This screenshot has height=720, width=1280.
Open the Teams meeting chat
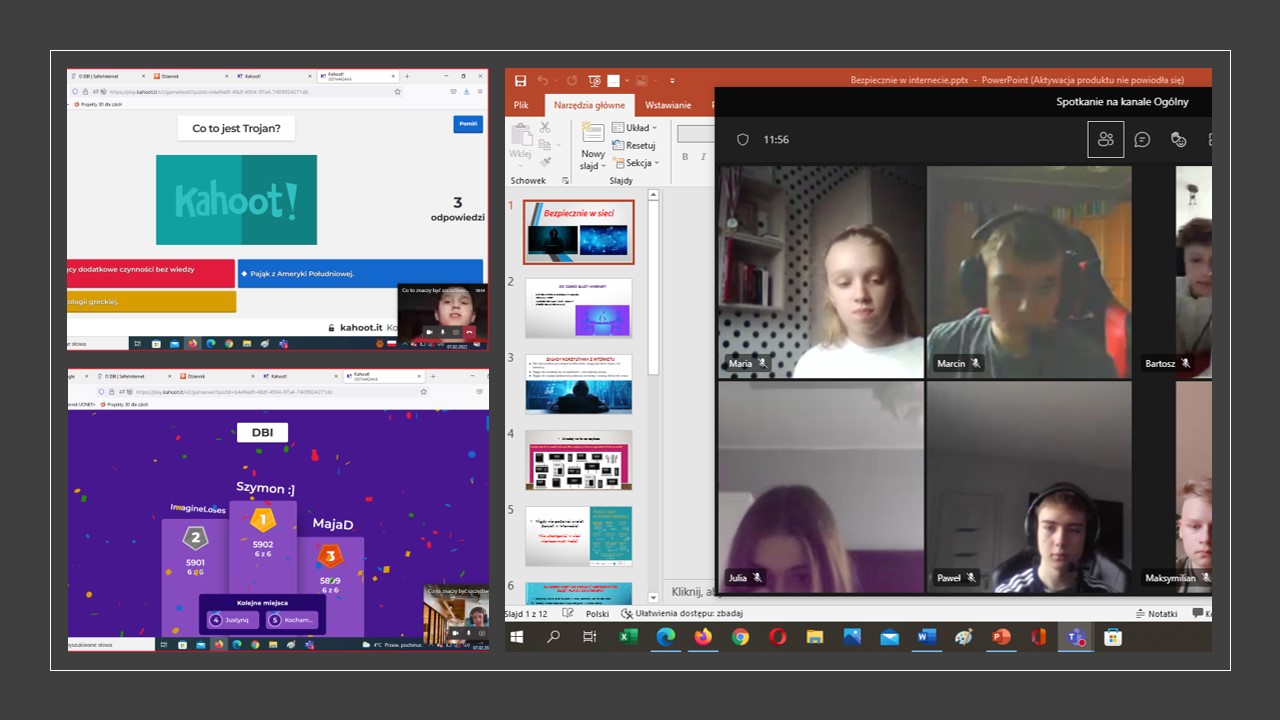pyautogui.click(x=1142, y=140)
